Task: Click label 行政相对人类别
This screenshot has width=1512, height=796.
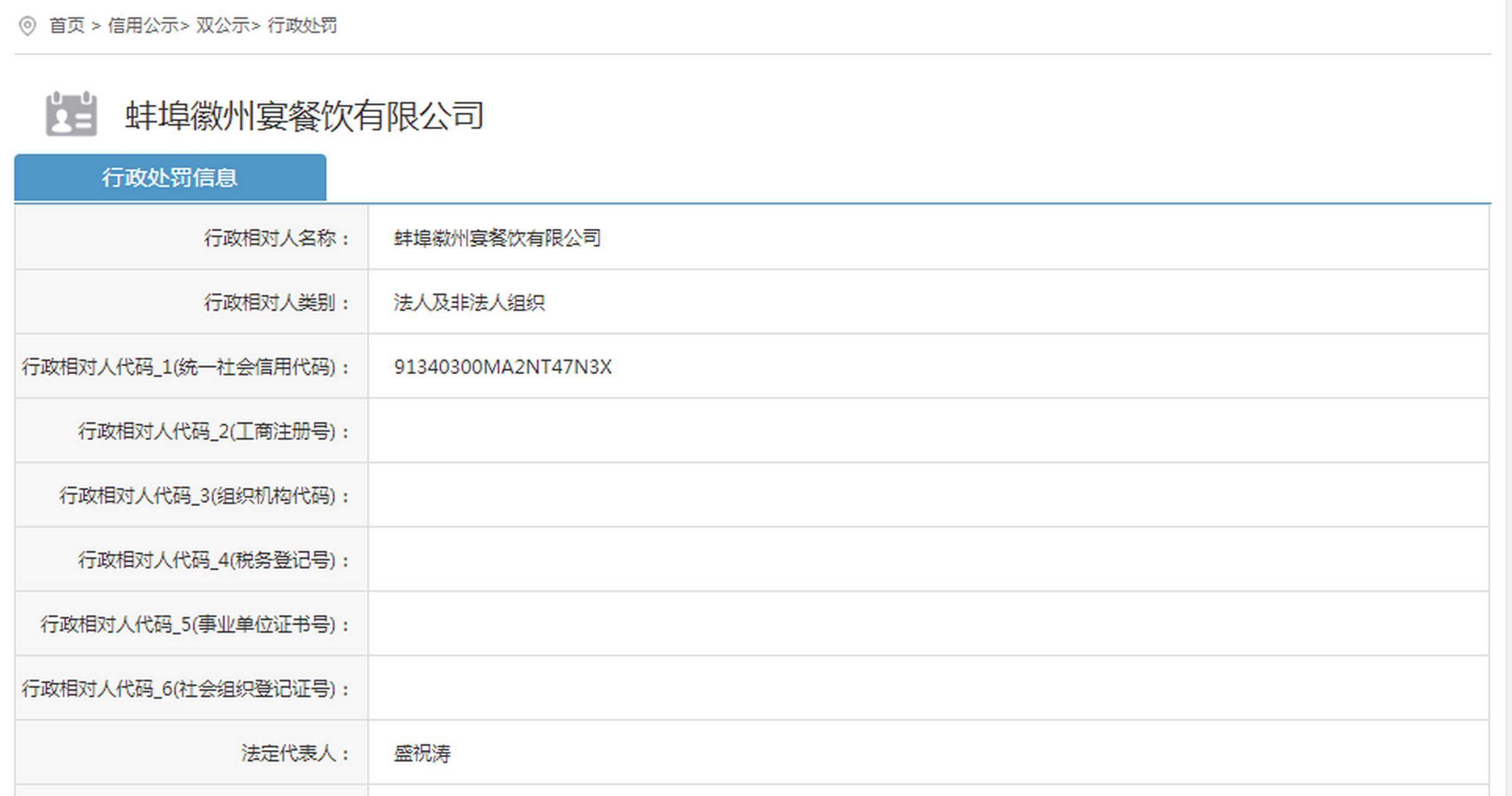Action: [277, 303]
